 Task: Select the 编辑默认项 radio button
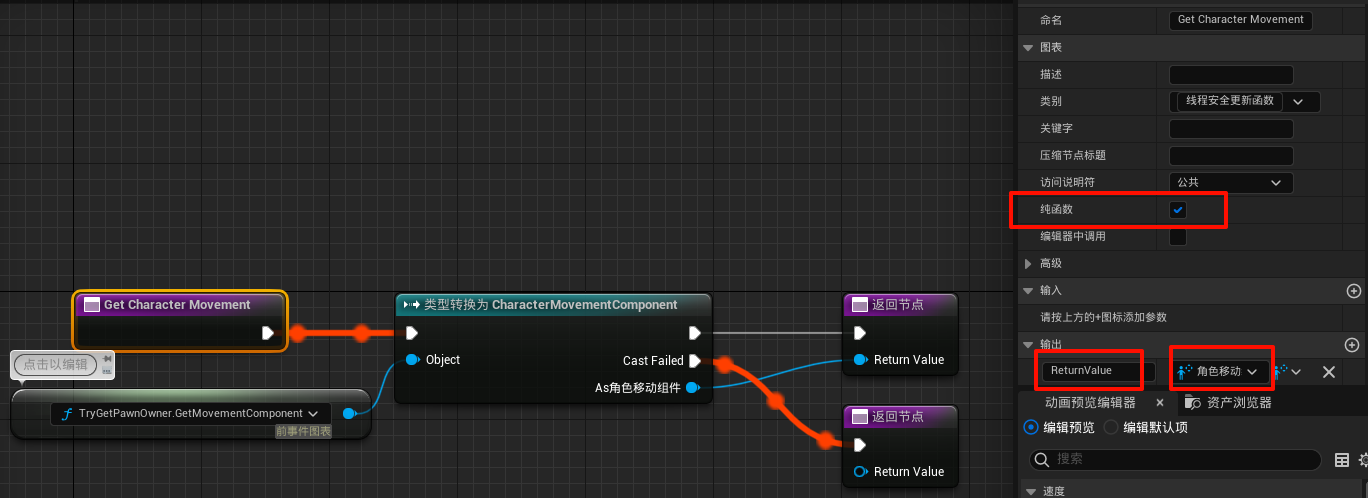(1111, 427)
